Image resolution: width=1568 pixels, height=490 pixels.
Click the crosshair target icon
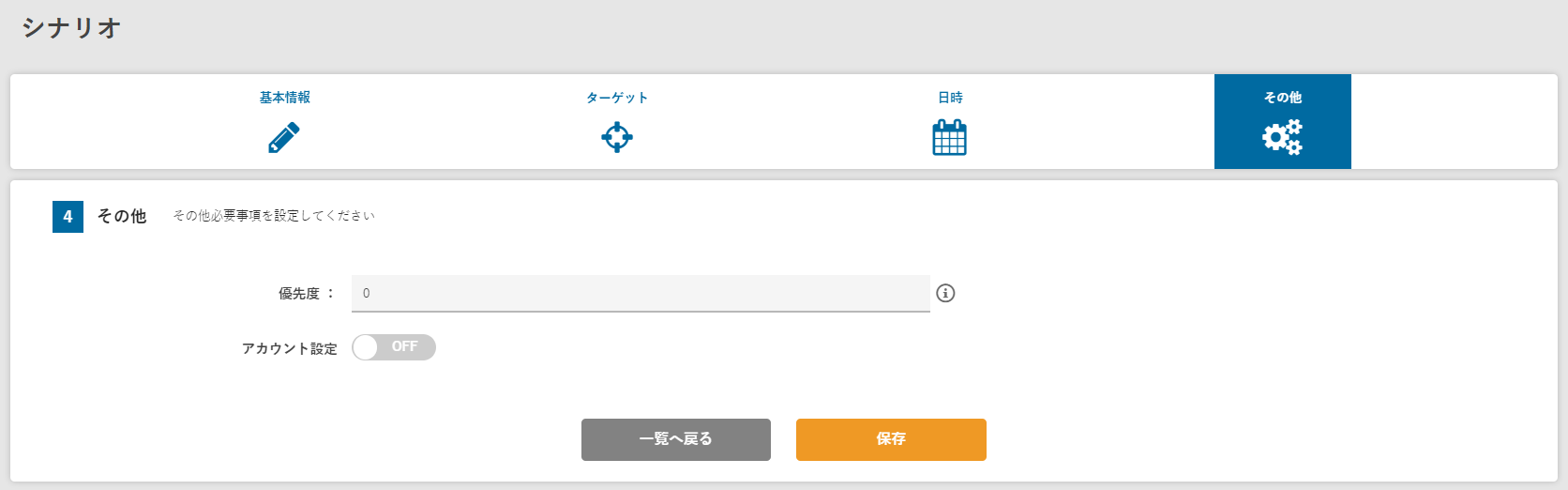click(x=617, y=138)
